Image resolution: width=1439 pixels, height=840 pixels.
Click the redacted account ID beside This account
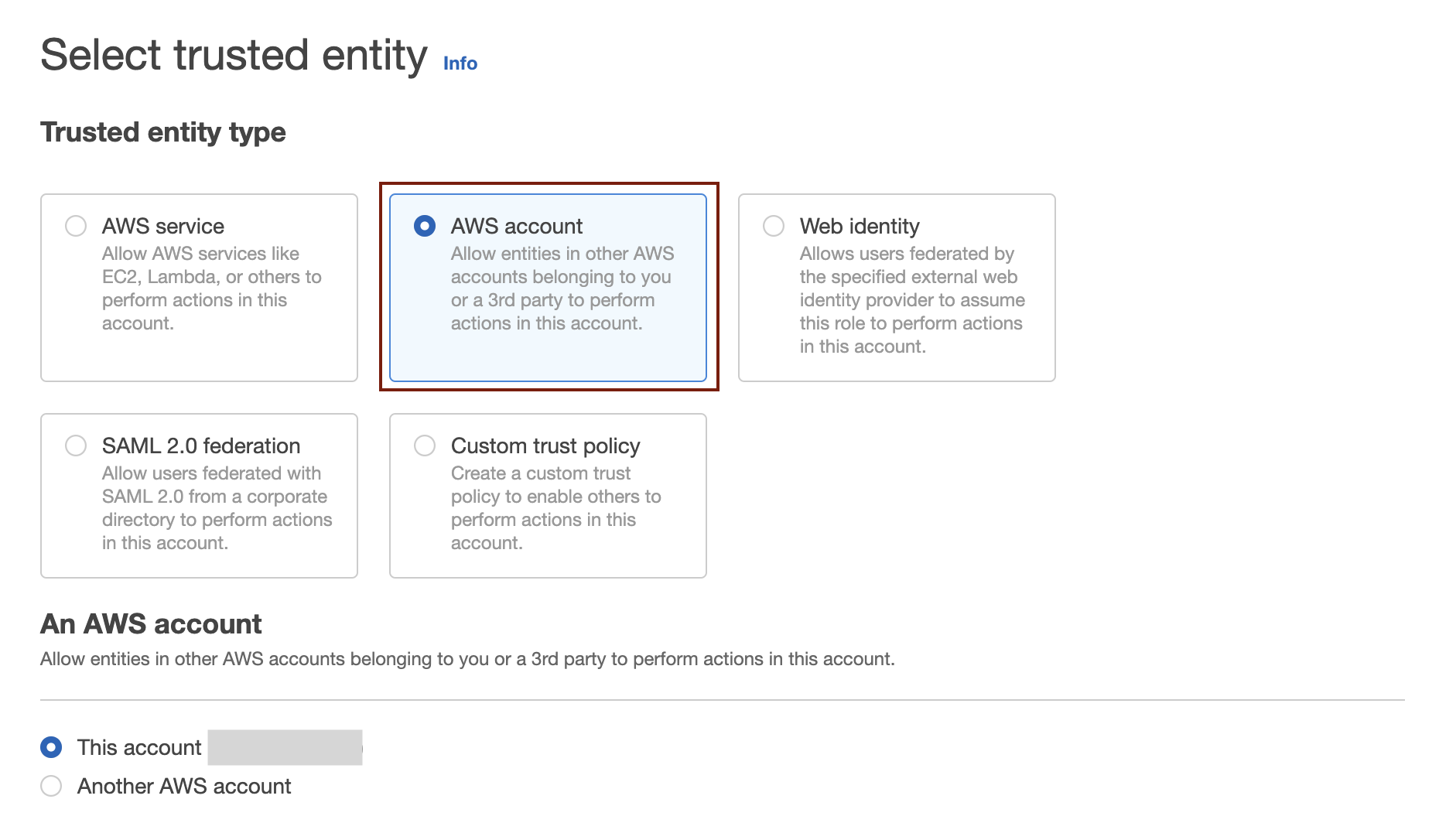click(x=285, y=747)
